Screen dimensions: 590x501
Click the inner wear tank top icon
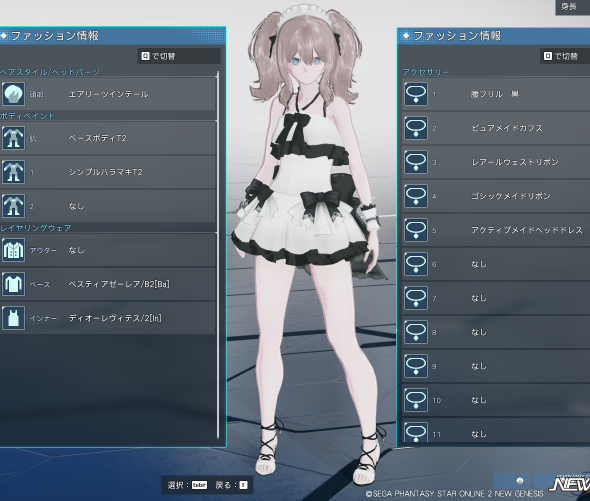click(13, 318)
